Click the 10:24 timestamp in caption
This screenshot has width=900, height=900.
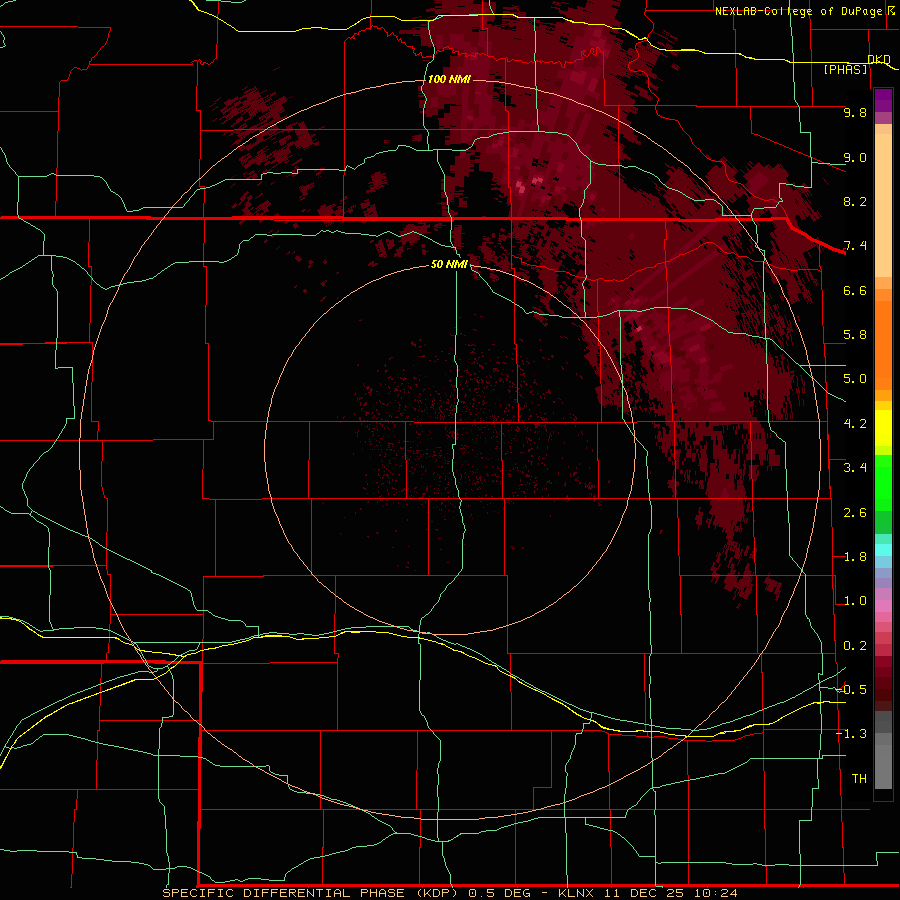[716, 893]
